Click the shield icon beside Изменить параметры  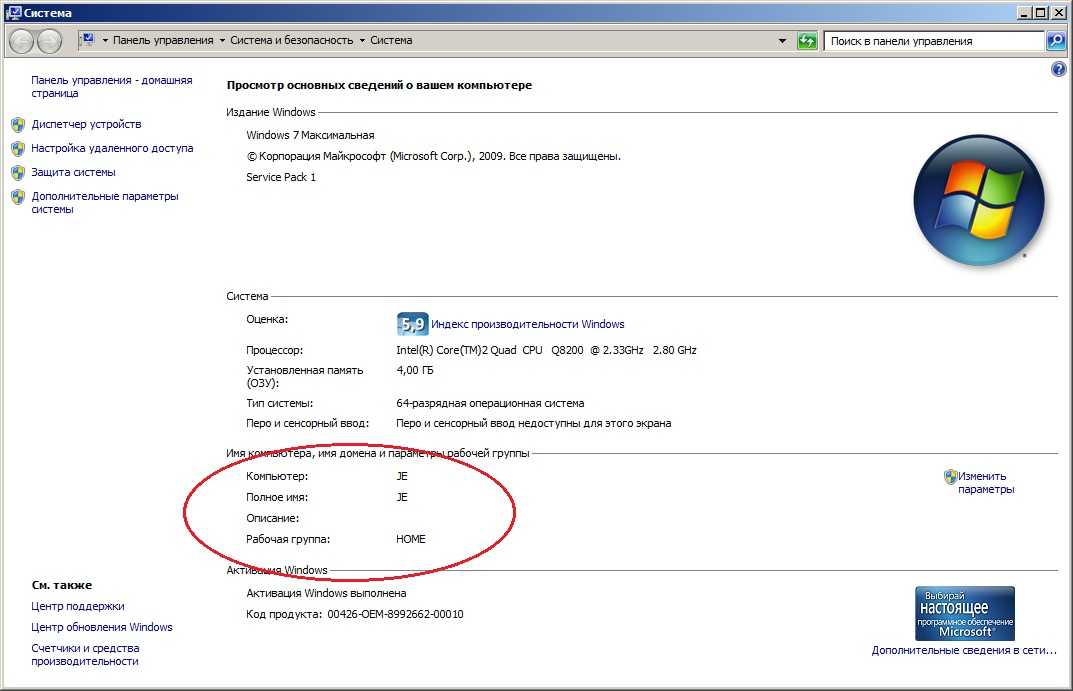tap(951, 476)
